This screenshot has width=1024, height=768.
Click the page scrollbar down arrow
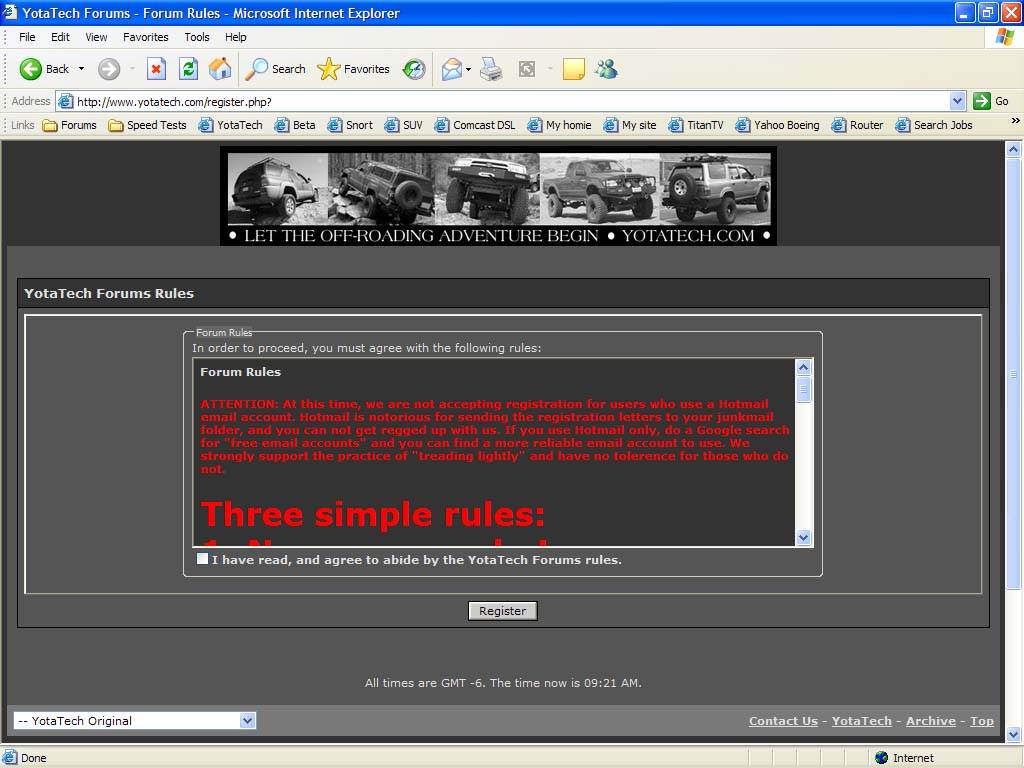1014,735
